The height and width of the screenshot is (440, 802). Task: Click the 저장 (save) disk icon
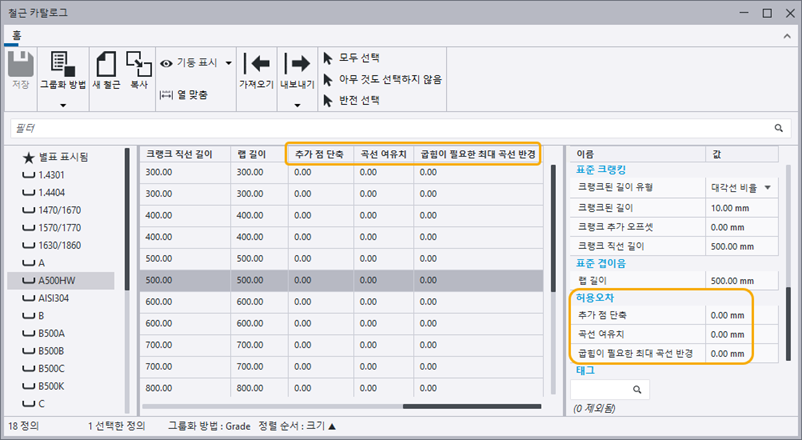tap(20, 65)
